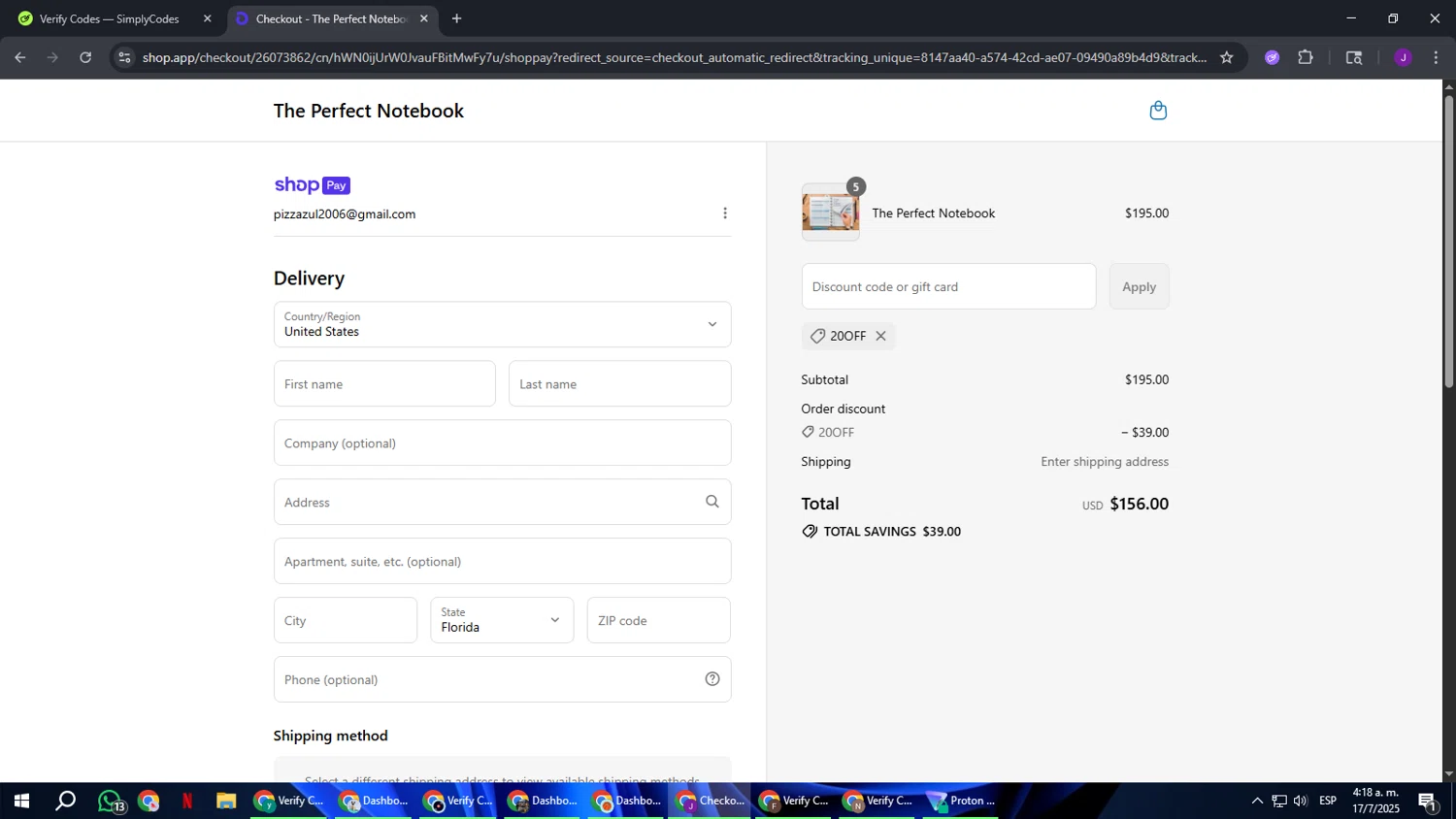Click the Total $156.00 amount

click(x=1139, y=504)
